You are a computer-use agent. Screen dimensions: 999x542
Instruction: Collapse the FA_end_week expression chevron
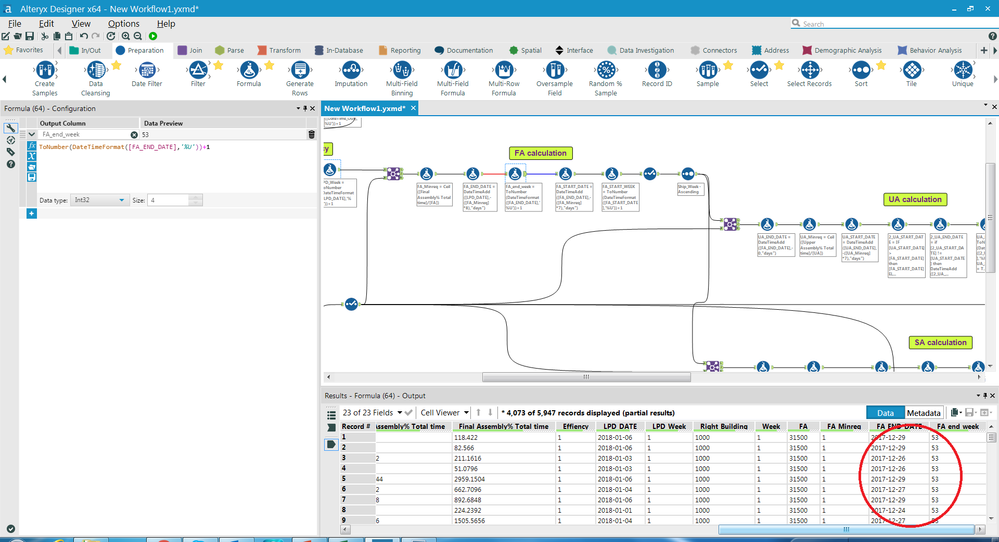point(31,134)
